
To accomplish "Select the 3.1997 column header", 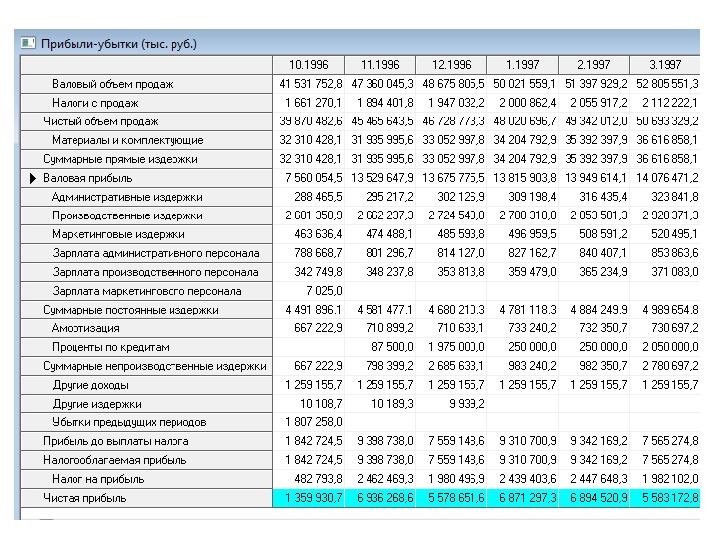I will point(665,65).
